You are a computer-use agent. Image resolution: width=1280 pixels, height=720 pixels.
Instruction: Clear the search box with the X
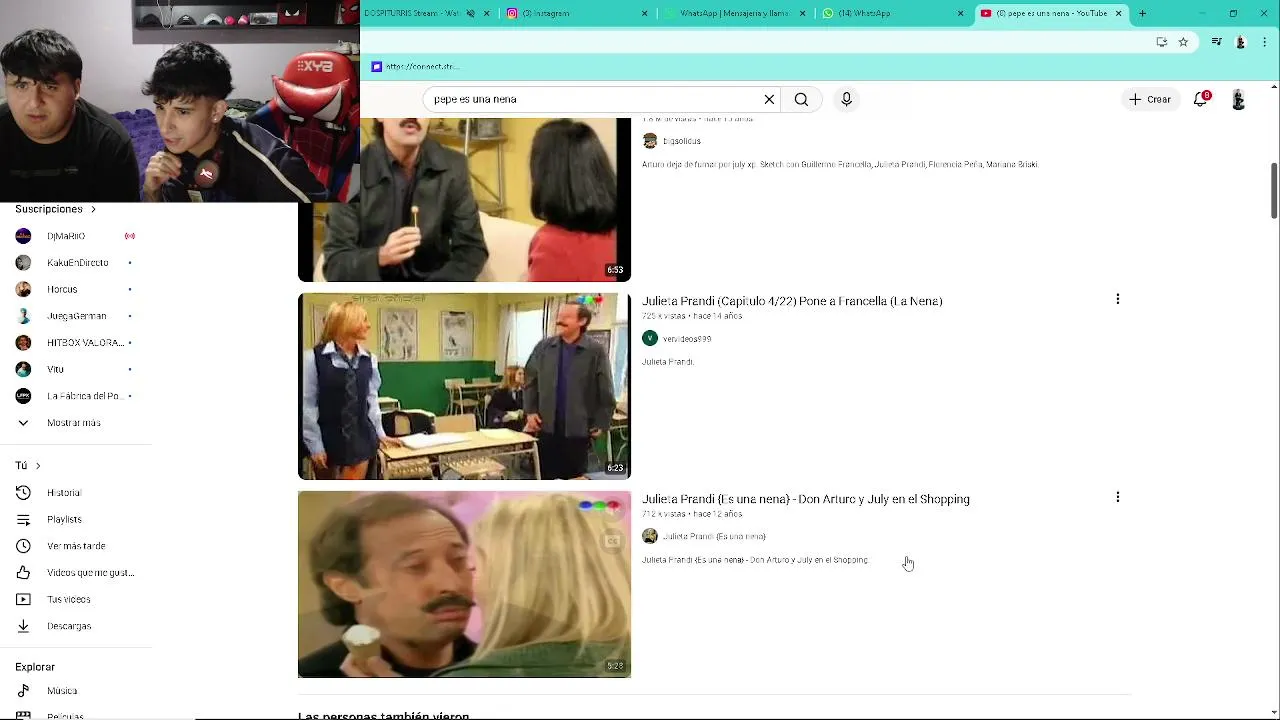[x=769, y=99]
